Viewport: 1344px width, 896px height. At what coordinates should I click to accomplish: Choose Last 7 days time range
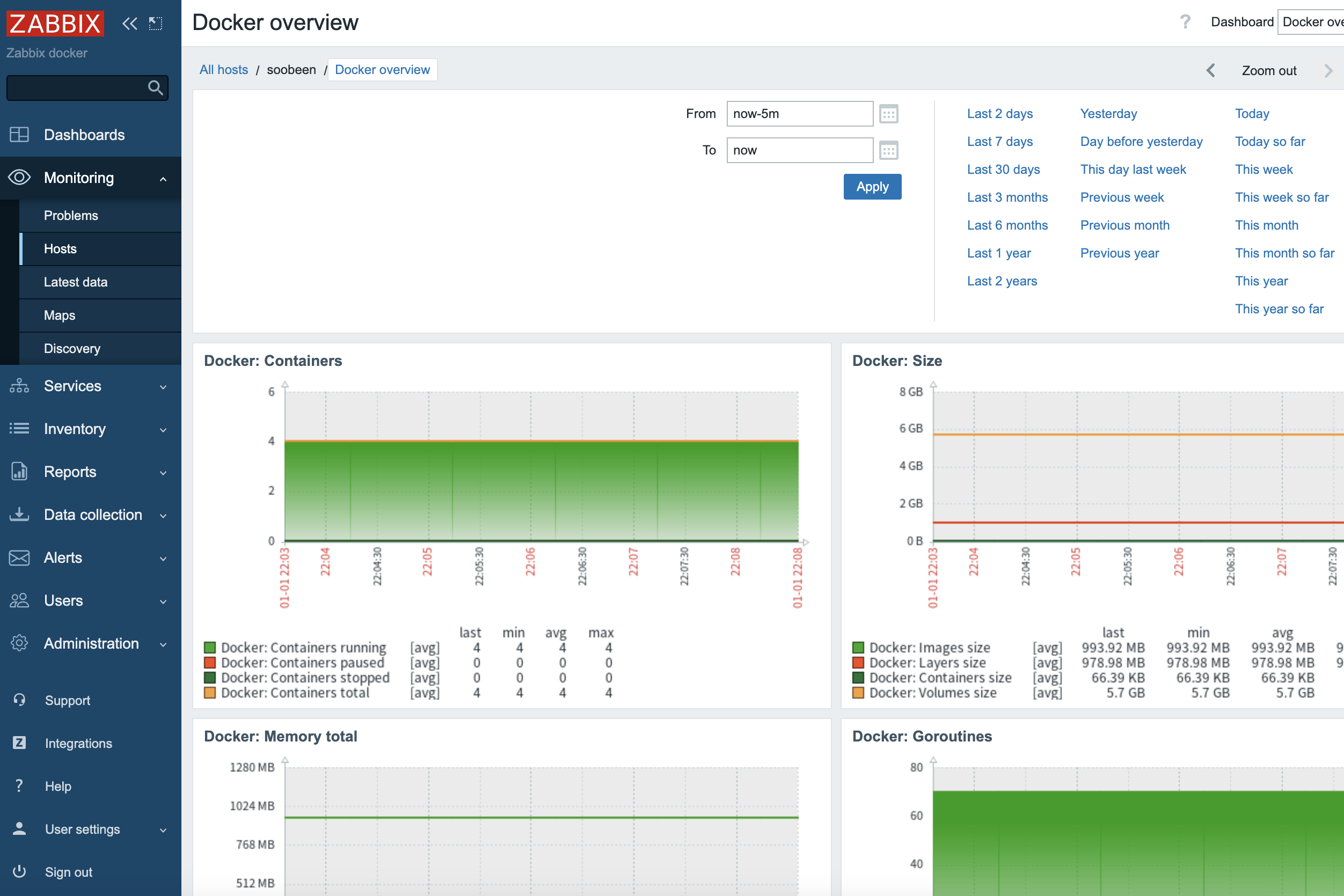pyautogui.click(x=999, y=141)
